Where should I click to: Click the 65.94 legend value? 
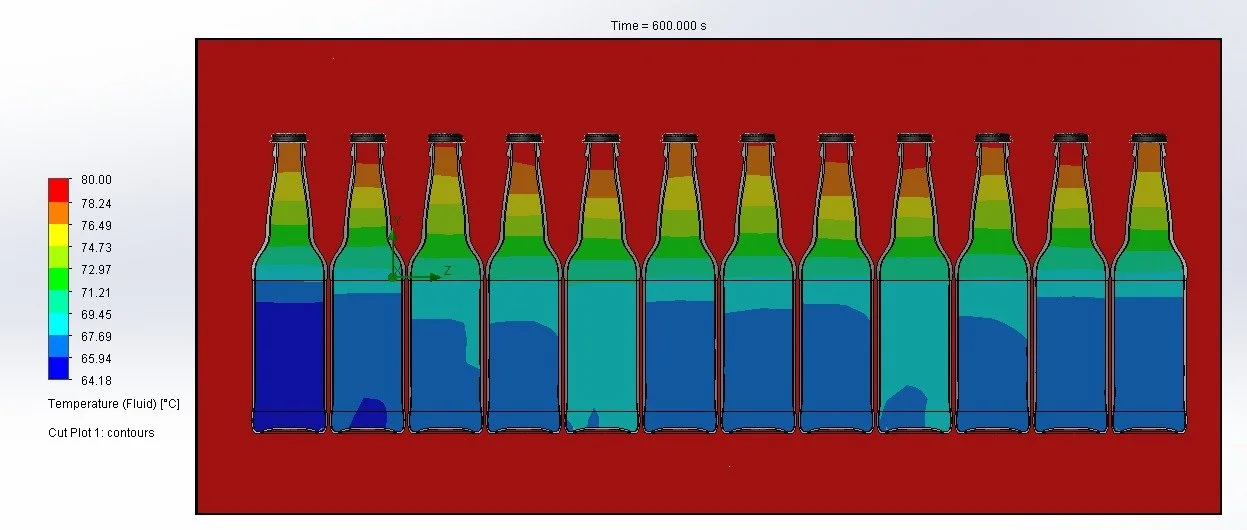(x=98, y=358)
